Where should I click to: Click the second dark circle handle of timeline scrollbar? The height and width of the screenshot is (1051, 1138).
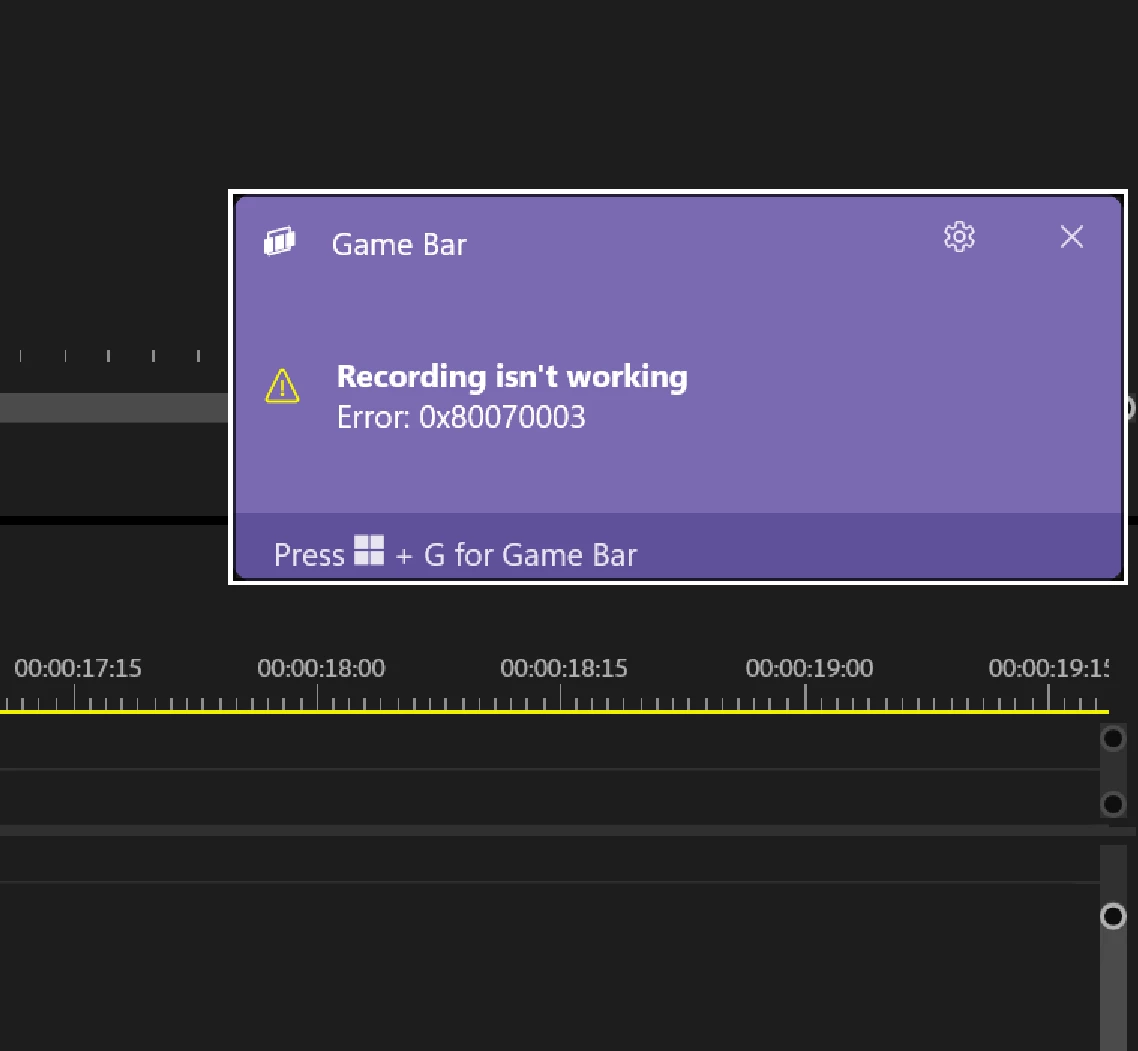[1113, 804]
